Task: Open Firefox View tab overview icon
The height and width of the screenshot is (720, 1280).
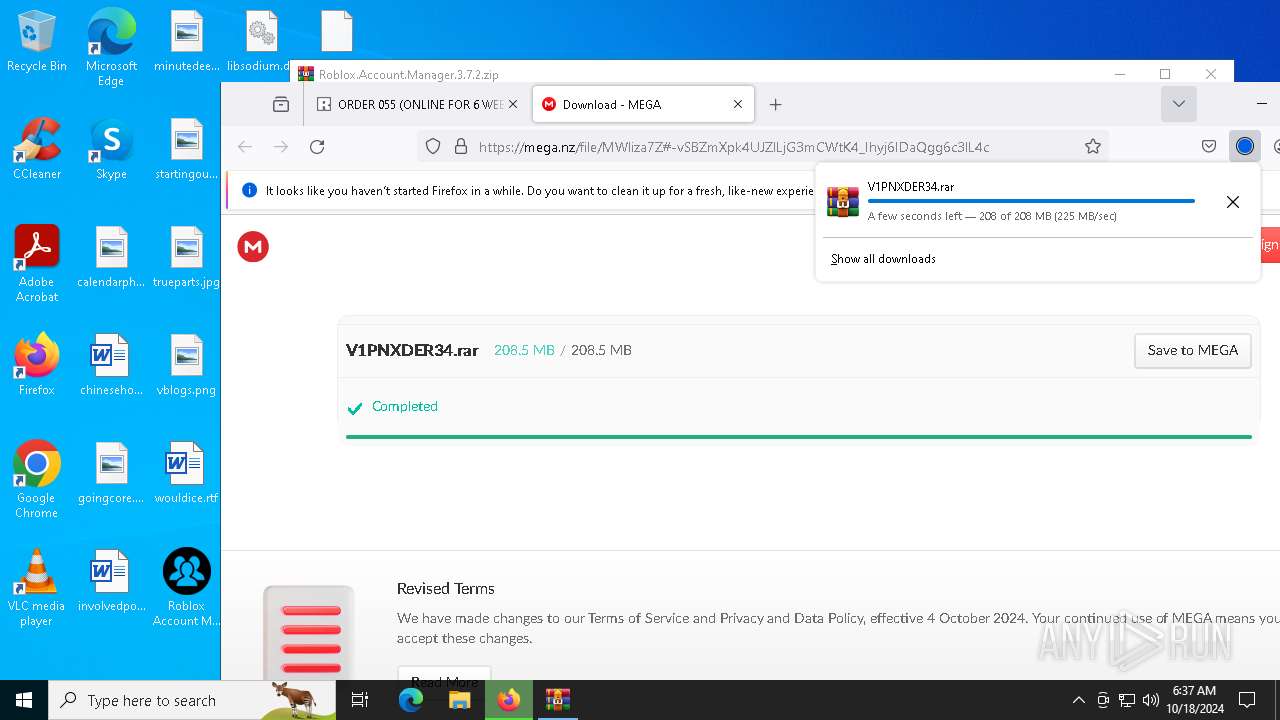Action: [281, 104]
